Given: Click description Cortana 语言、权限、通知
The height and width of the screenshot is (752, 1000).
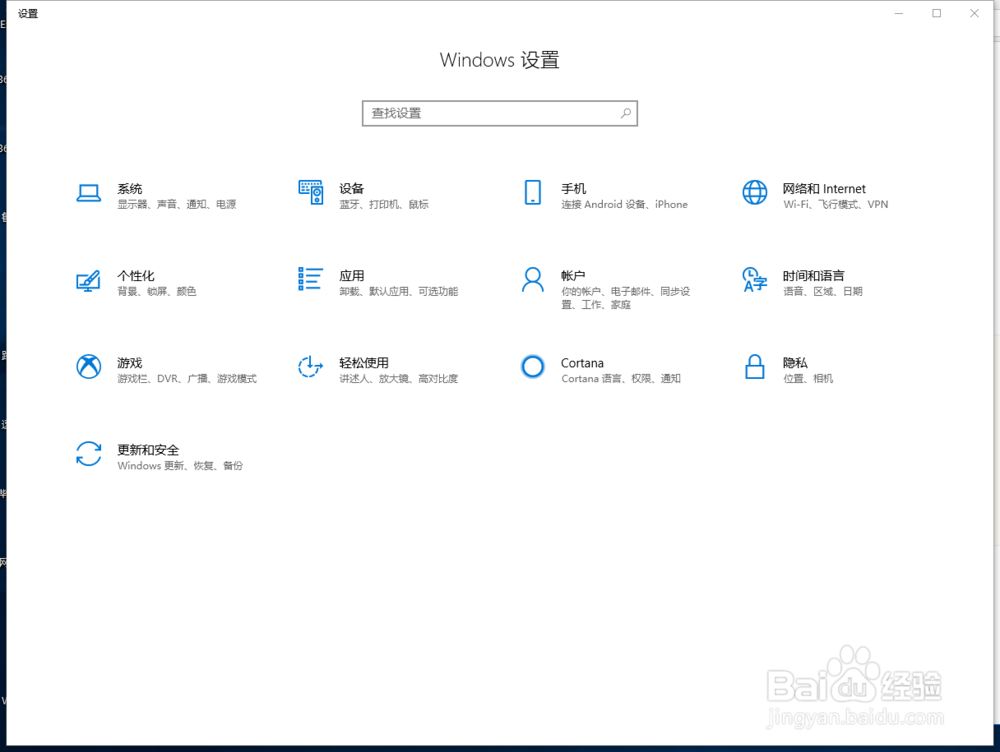Looking at the screenshot, I should pos(621,378).
